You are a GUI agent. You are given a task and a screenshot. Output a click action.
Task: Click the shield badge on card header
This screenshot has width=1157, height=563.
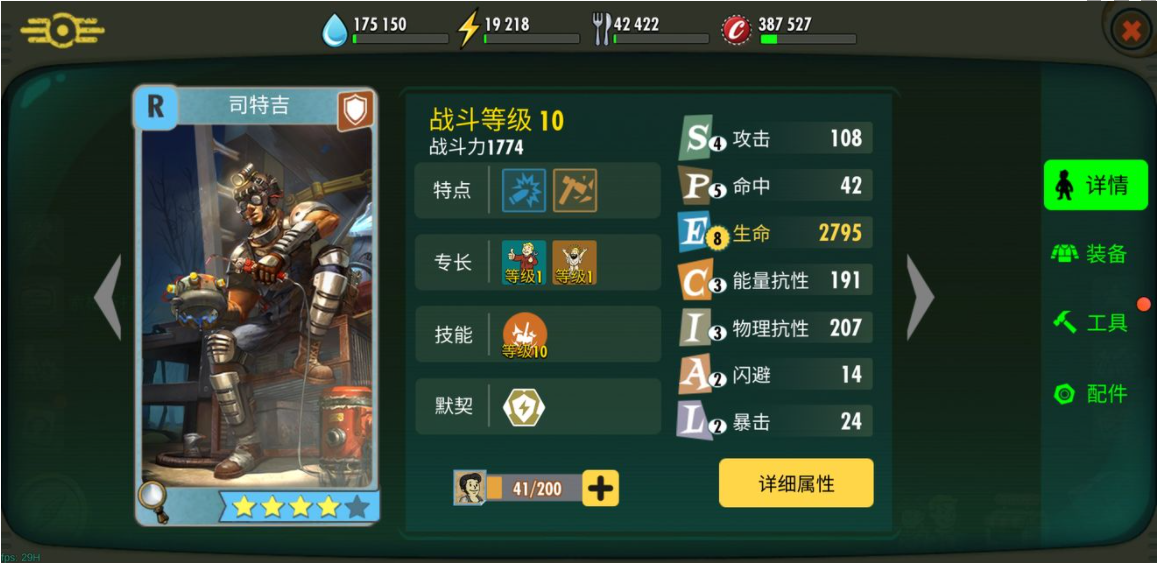pos(356,111)
